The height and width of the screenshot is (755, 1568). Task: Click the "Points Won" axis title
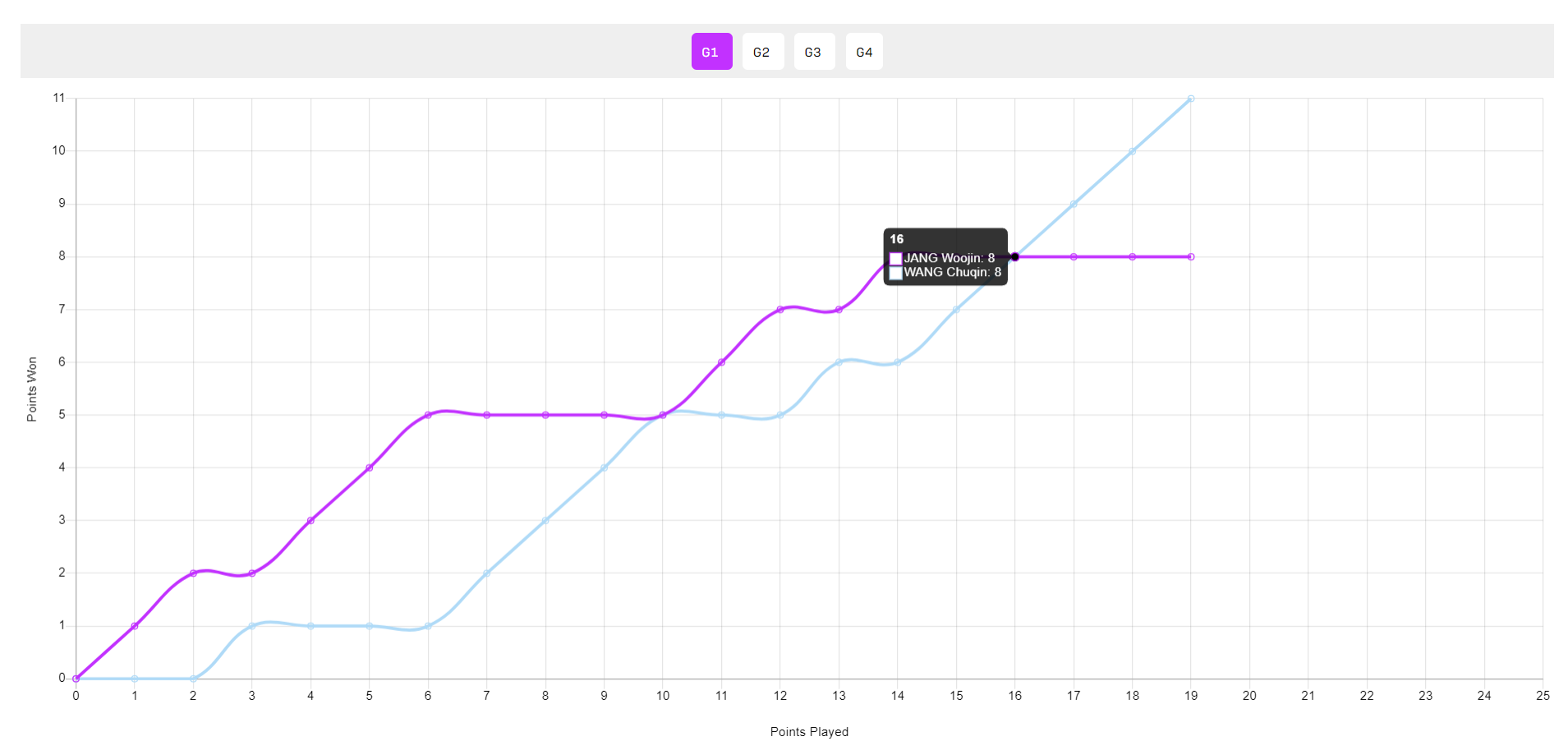point(32,389)
